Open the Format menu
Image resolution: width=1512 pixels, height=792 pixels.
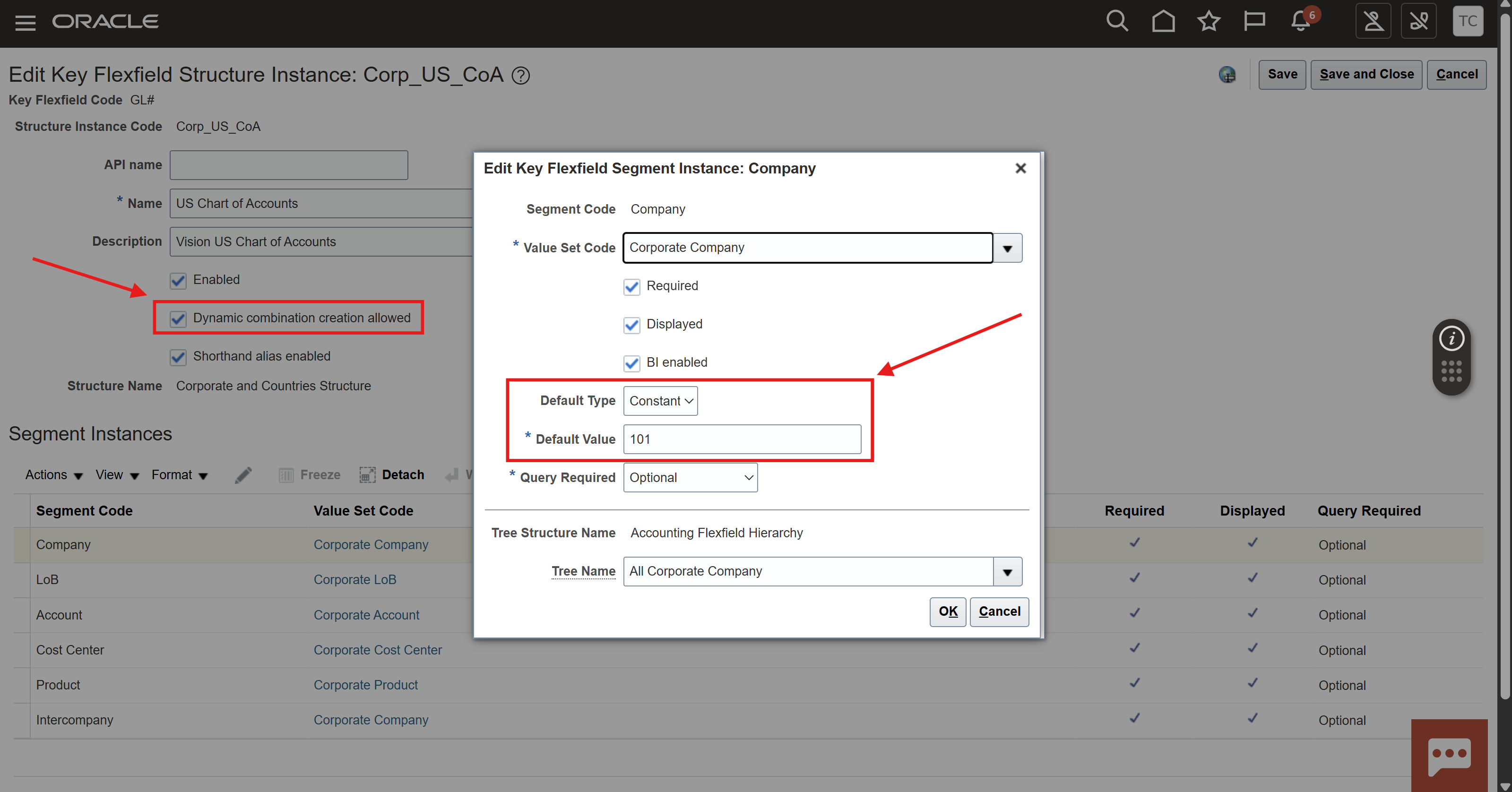[179, 475]
